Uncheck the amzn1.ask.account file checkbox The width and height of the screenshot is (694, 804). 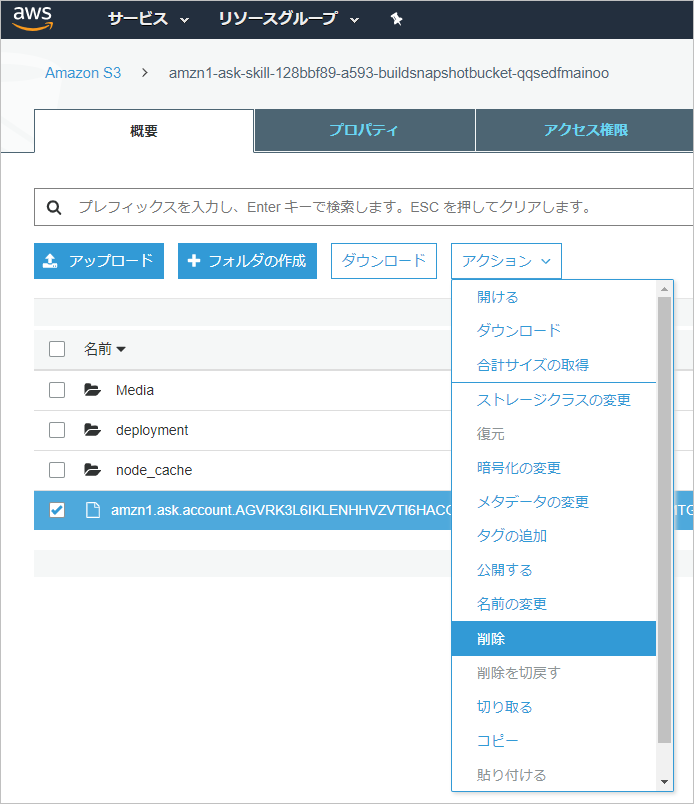[57, 510]
